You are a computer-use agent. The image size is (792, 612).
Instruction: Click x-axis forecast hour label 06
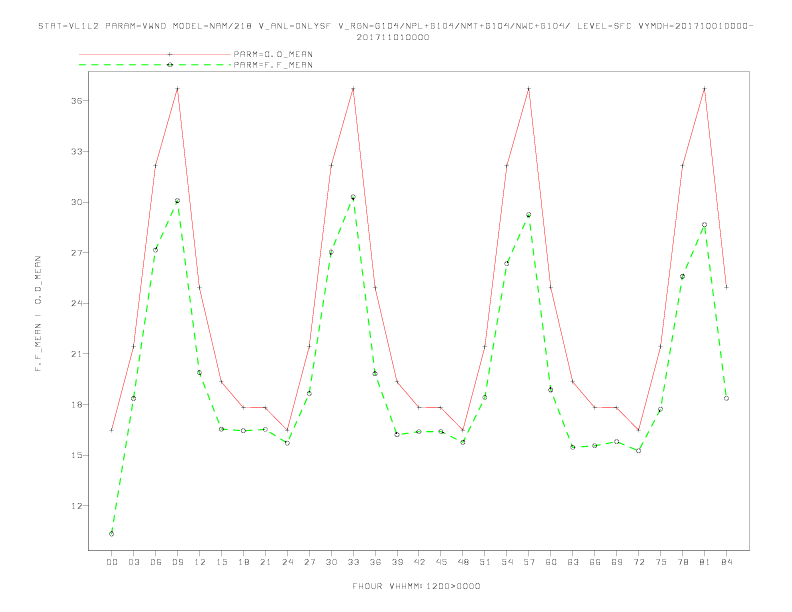[x=156, y=562]
